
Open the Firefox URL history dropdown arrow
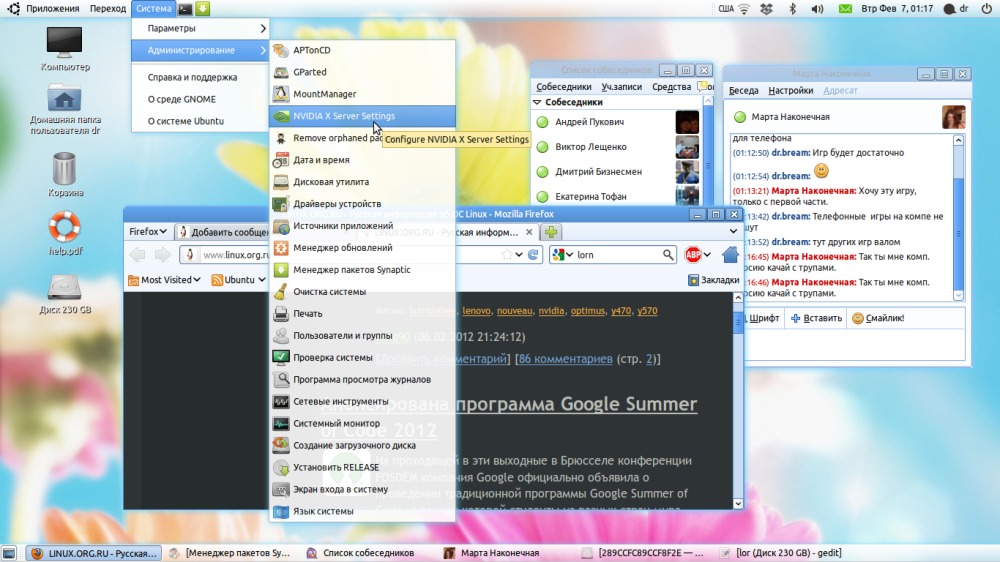coord(519,255)
